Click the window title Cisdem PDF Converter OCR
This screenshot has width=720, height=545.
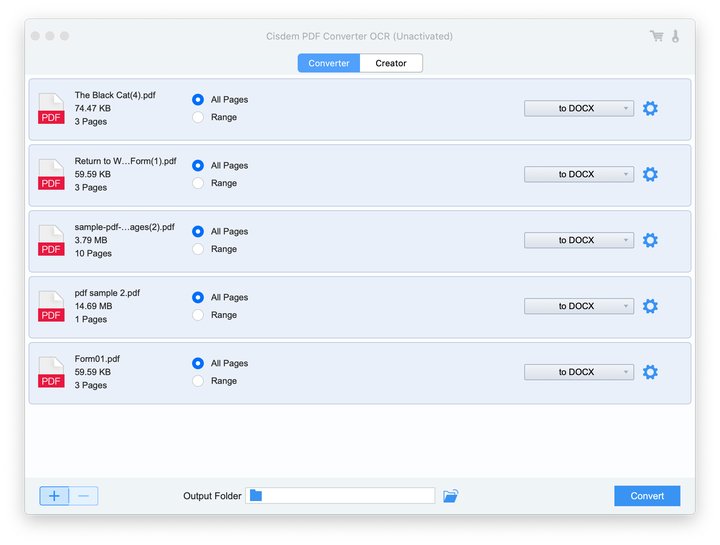pos(359,36)
